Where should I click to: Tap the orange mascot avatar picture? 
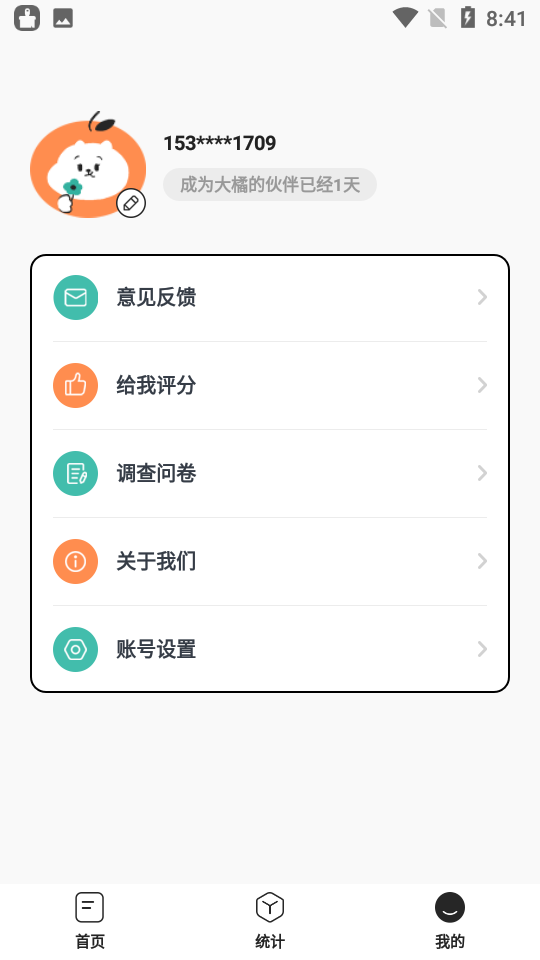(88, 165)
